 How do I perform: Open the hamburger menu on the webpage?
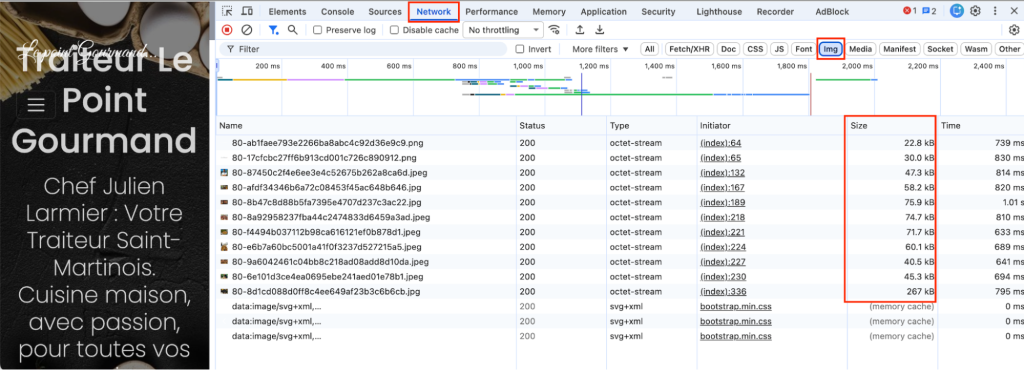click(36, 104)
